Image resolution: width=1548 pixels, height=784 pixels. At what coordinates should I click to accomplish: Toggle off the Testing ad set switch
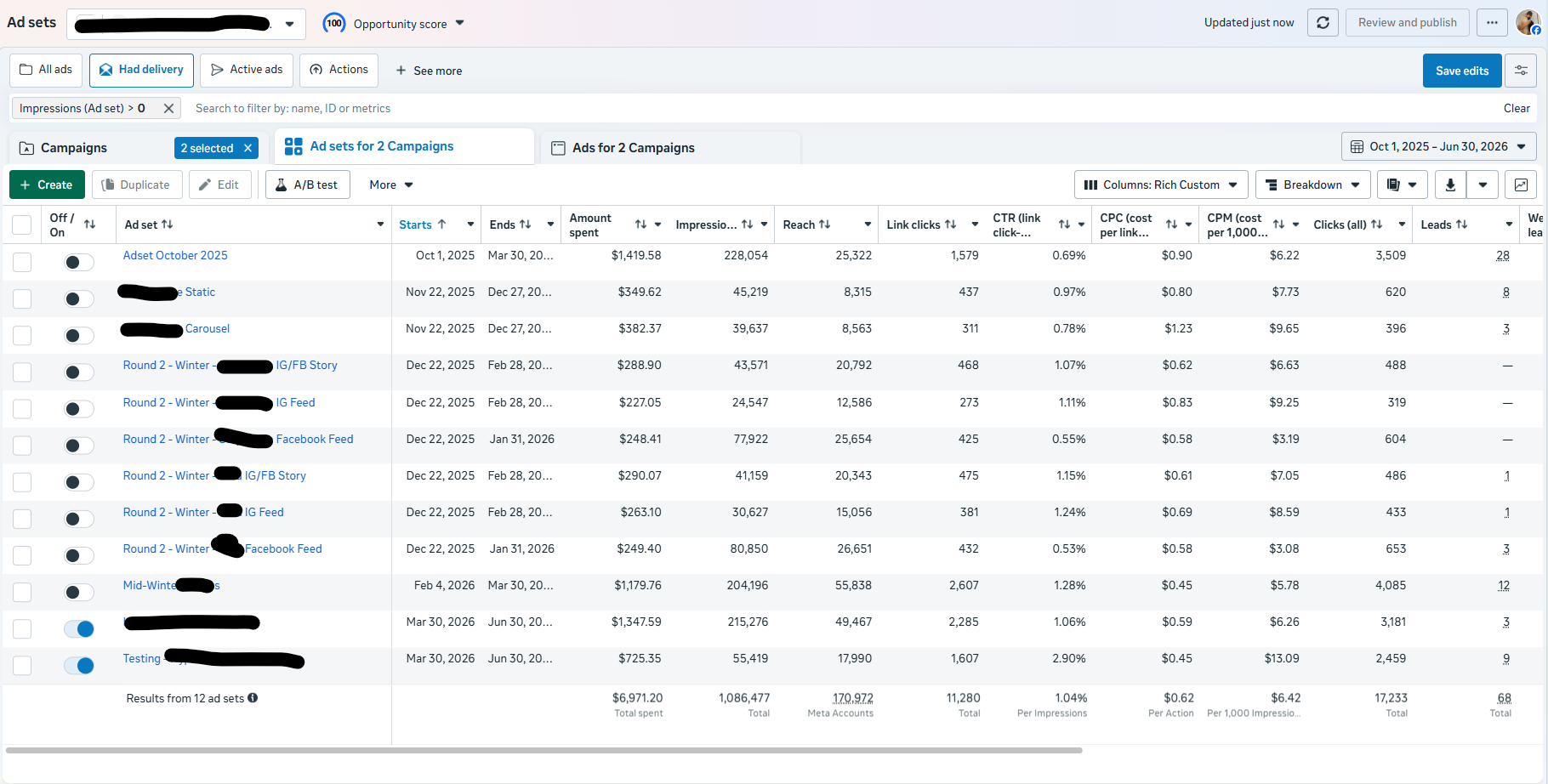point(79,665)
